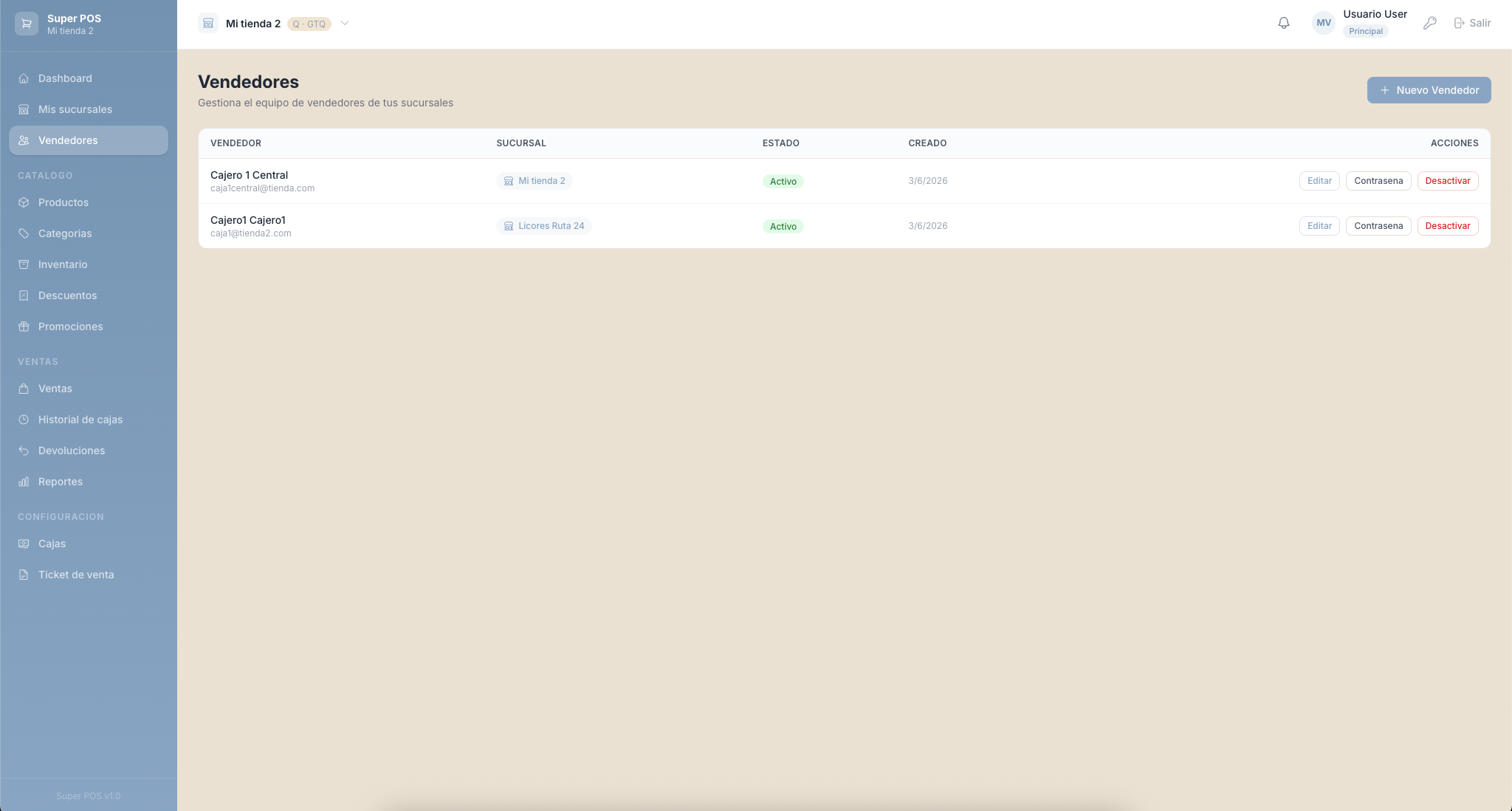
Task: Expand the Mi tienda 2 store dropdown
Action: click(345, 24)
